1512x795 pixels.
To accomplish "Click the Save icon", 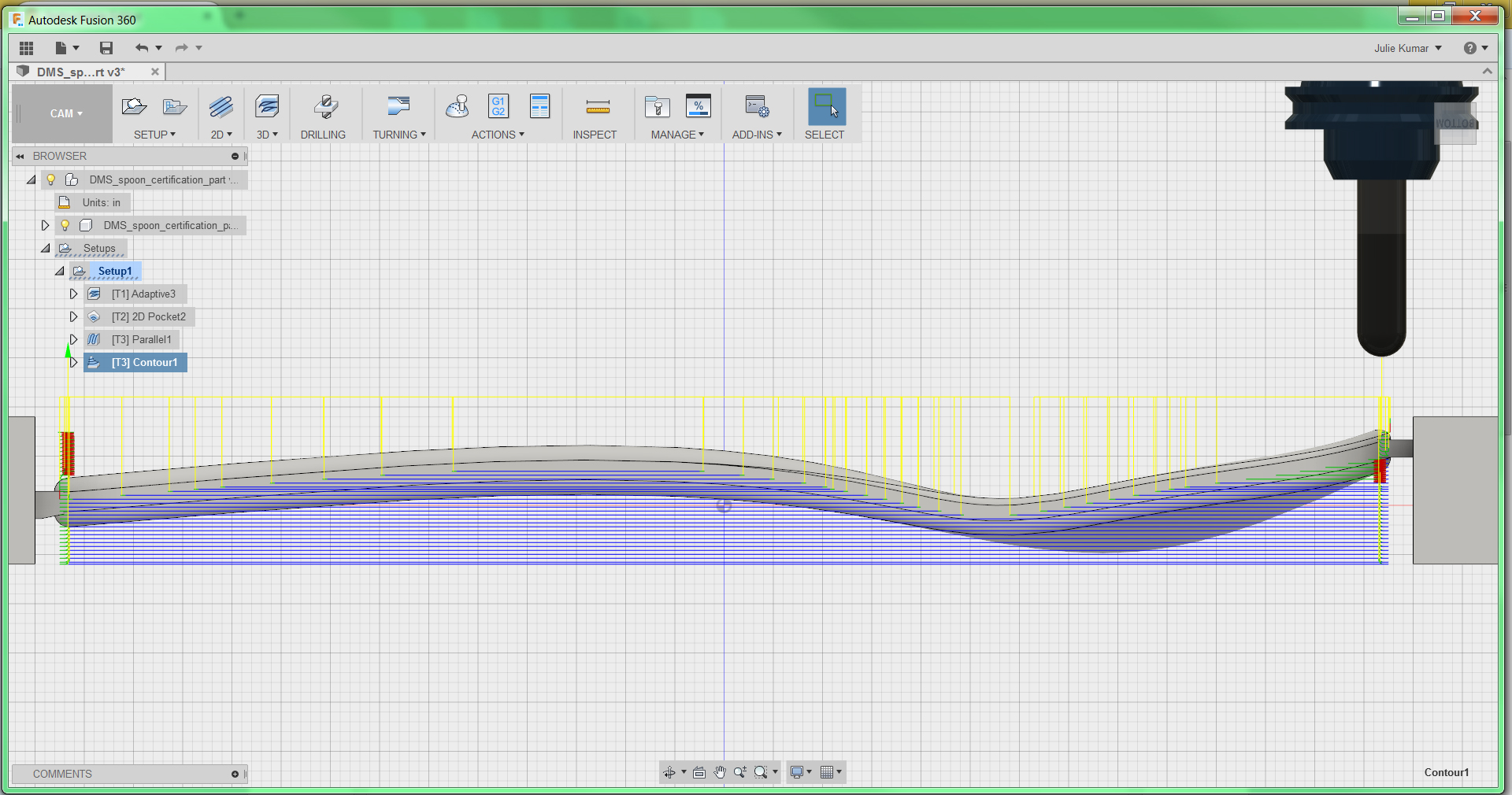I will [106, 48].
